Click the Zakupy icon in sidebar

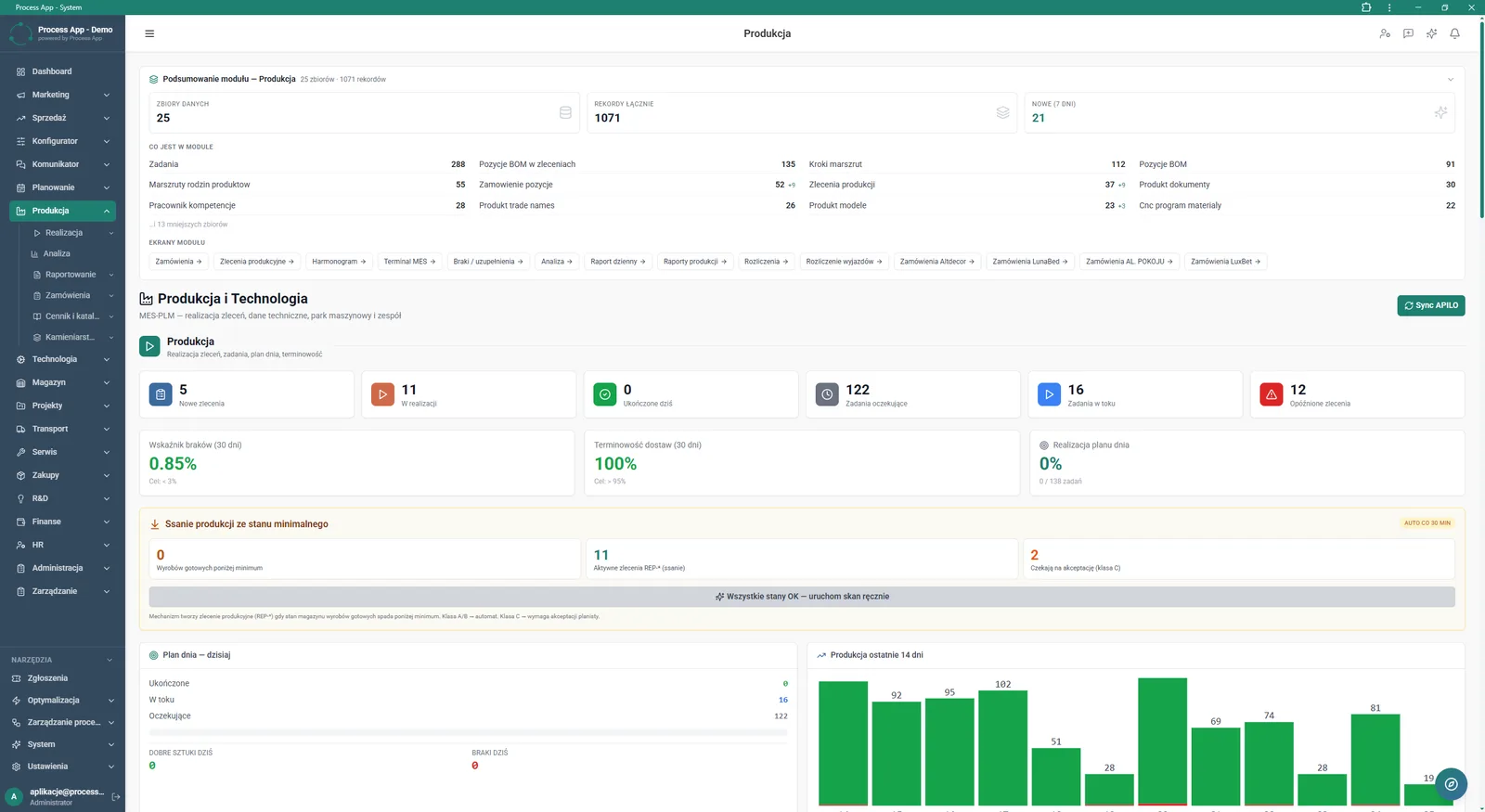[x=20, y=475]
